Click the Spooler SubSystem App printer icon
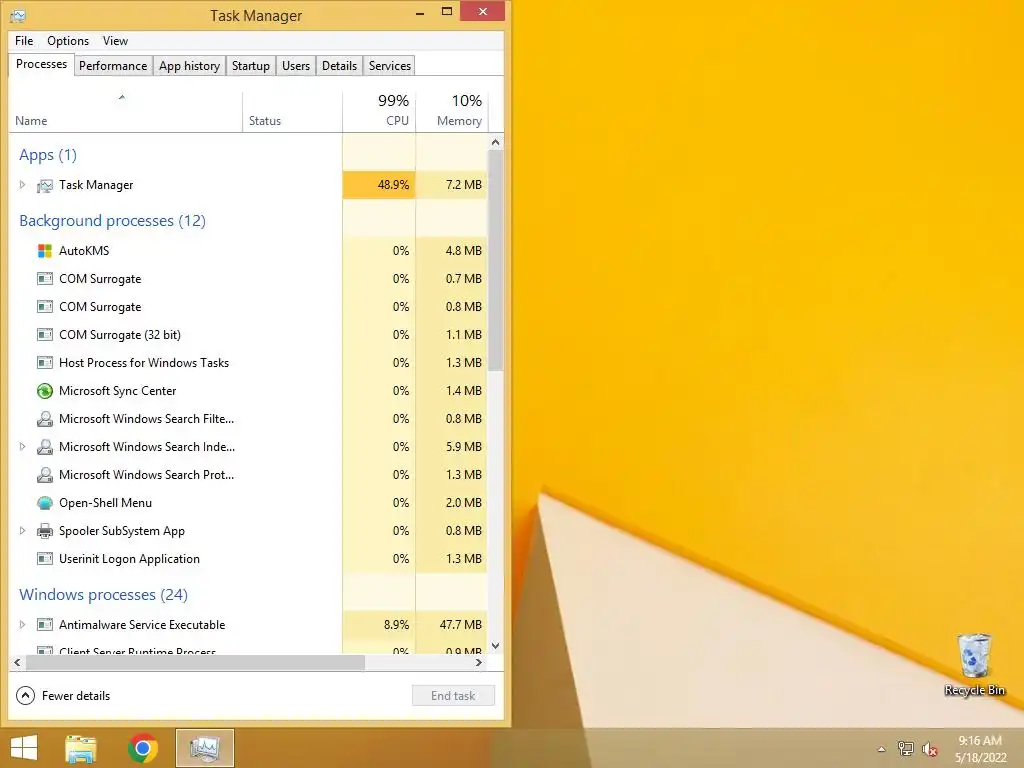 (x=45, y=531)
